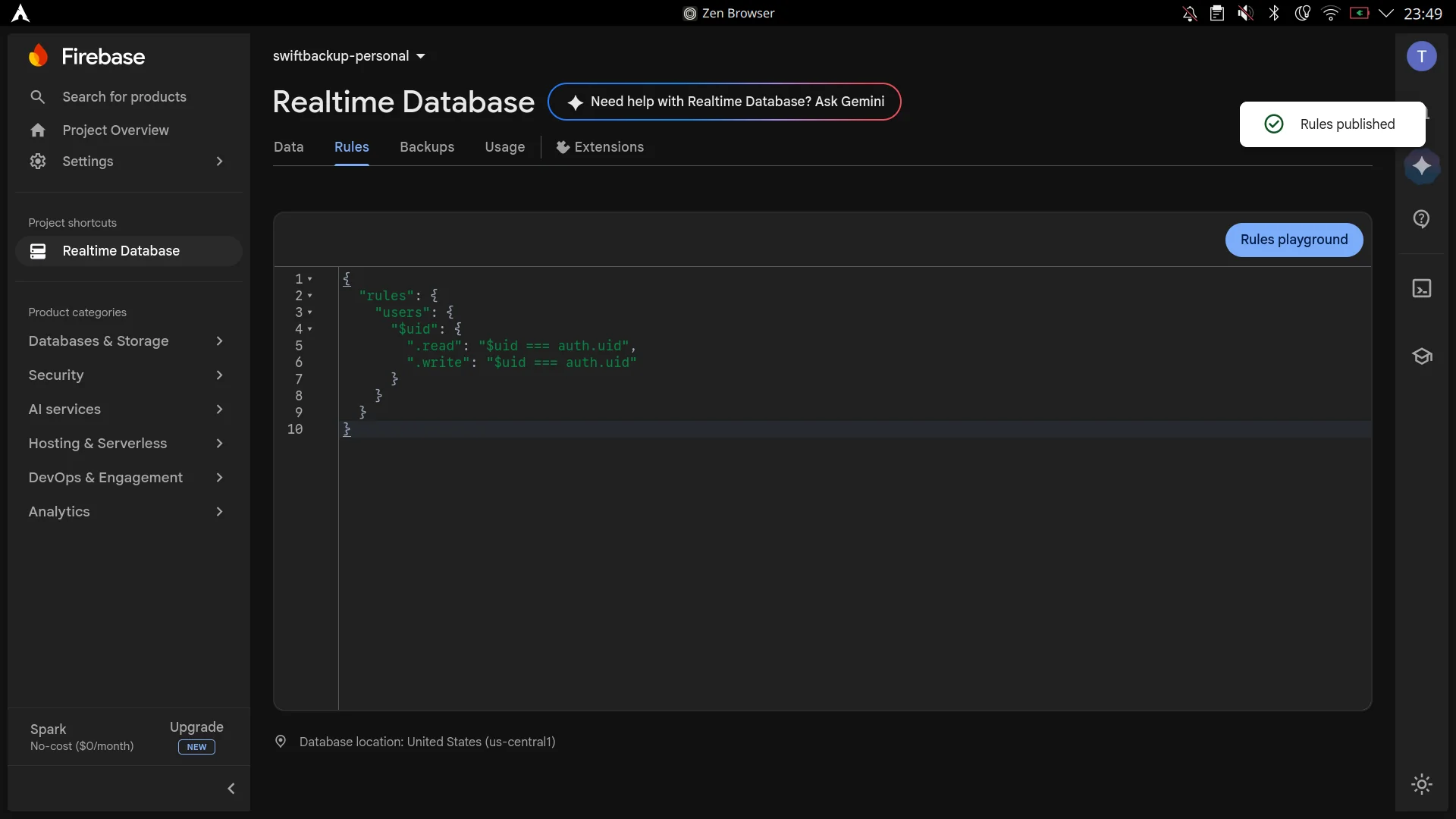Open Bluetooth settings from system tray
Image resolution: width=1456 pixels, height=819 pixels.
1274,14
